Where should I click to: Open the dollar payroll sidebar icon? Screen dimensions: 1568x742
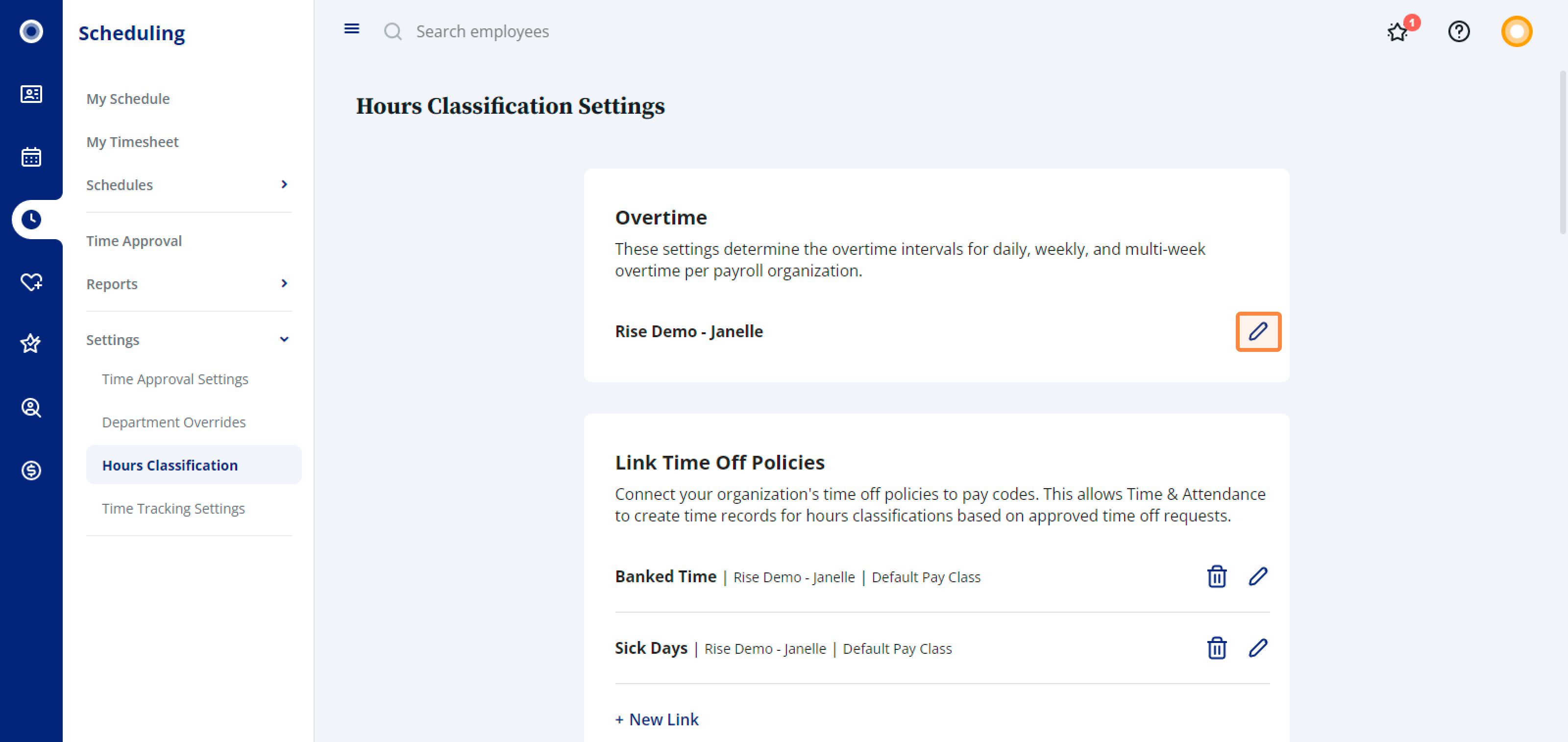tap(31, 470)
